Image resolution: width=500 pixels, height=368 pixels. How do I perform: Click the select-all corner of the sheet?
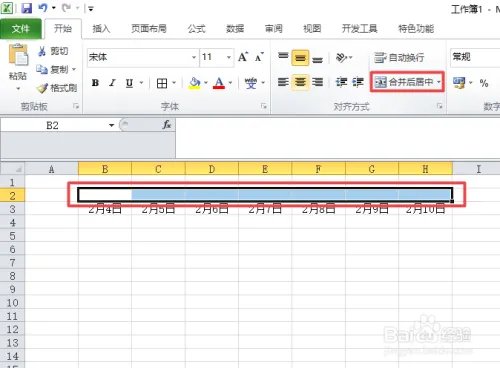tap(13, 169)
